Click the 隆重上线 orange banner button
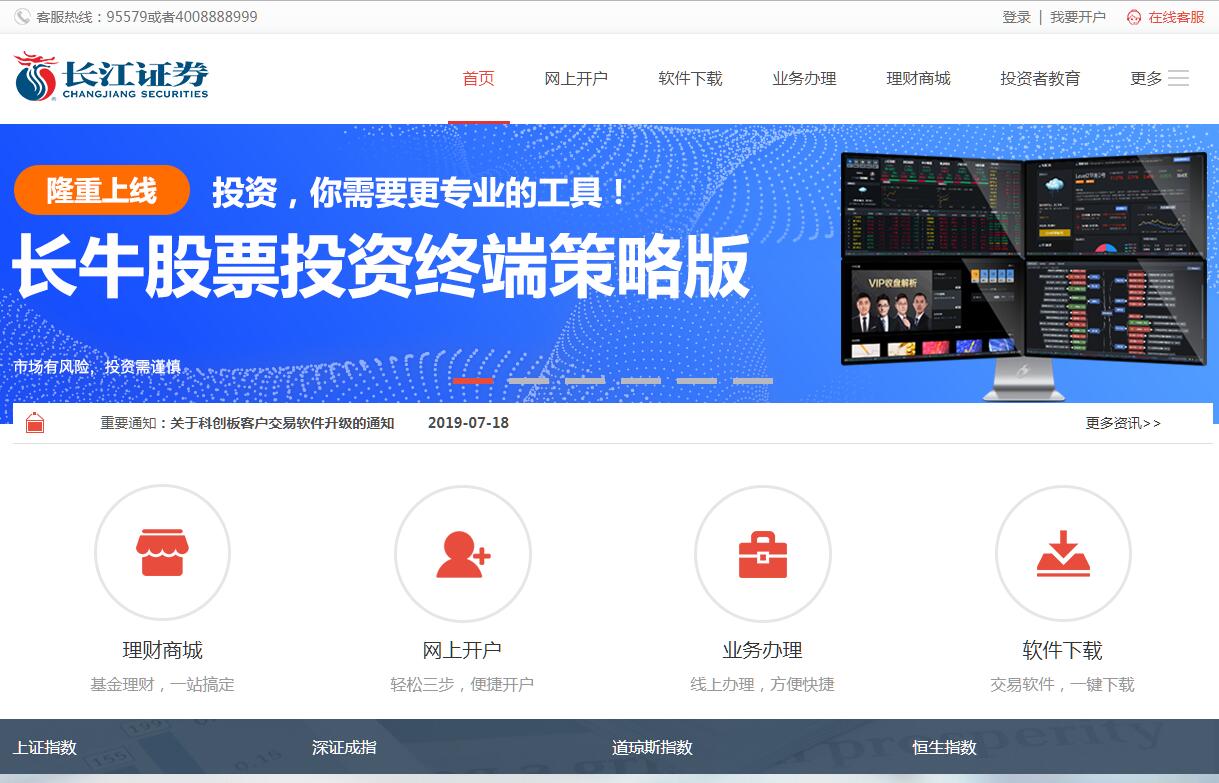 pyautogui.click(x=102, y=190)
